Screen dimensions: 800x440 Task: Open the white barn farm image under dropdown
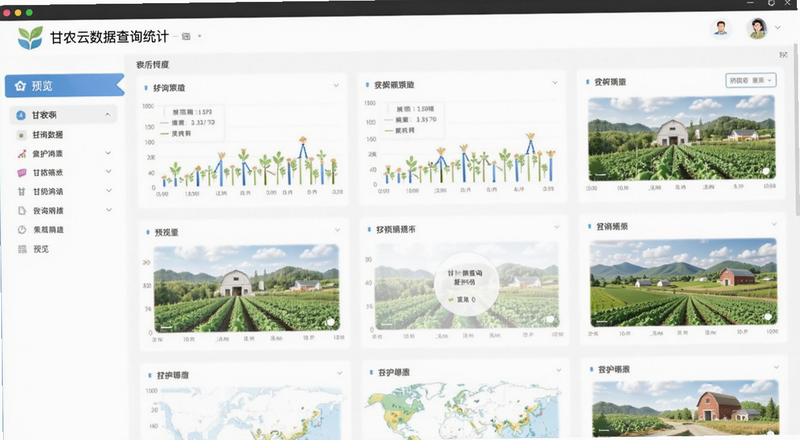pyautogui.click(x=681, y=138)
